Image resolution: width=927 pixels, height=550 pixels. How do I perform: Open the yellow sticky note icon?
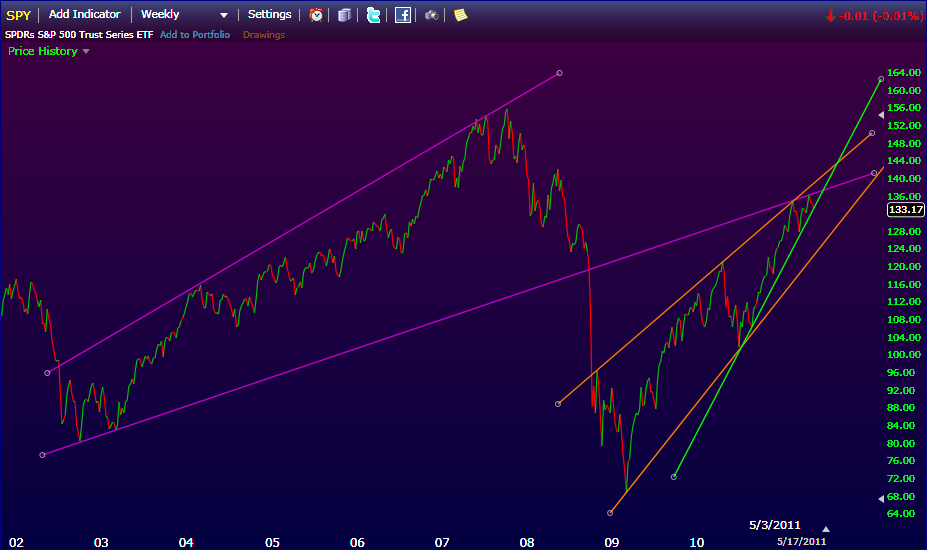click(x=460, y=15)
